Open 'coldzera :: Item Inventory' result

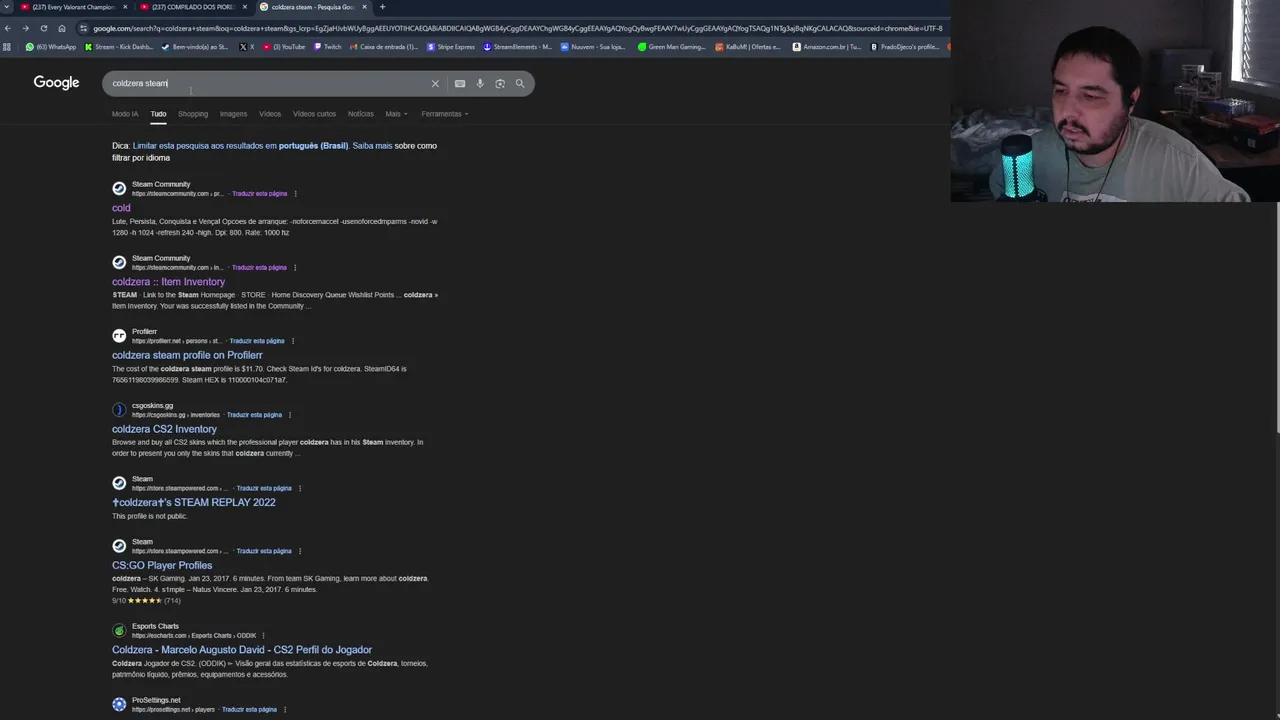click(x=168, y=282)
